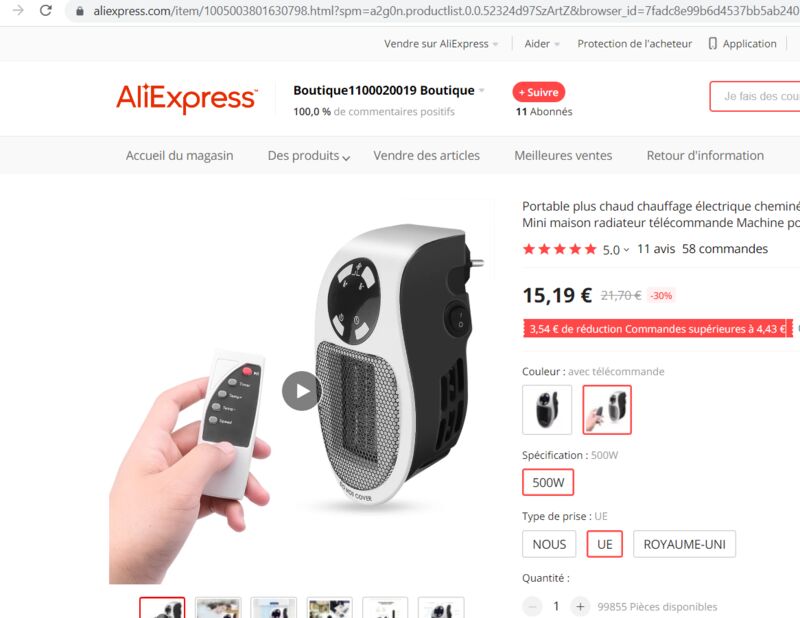Viewport: 800px width, 618px height.
Task: Choose the ROYAUME-UNI plug type
Action: (x=684, y=544)
